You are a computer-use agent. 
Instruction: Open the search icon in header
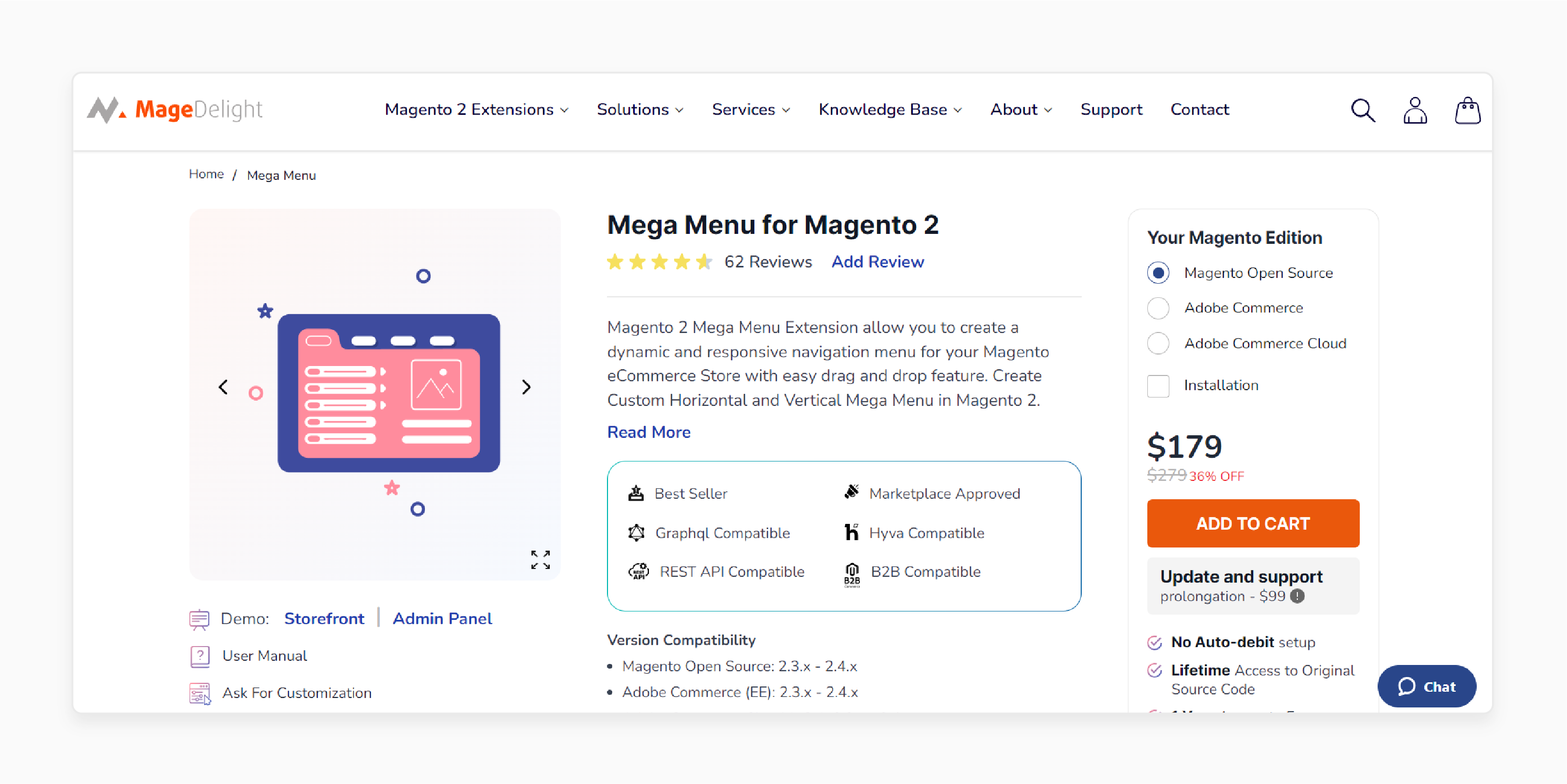pyautogui.click(x=1362, y=110)
